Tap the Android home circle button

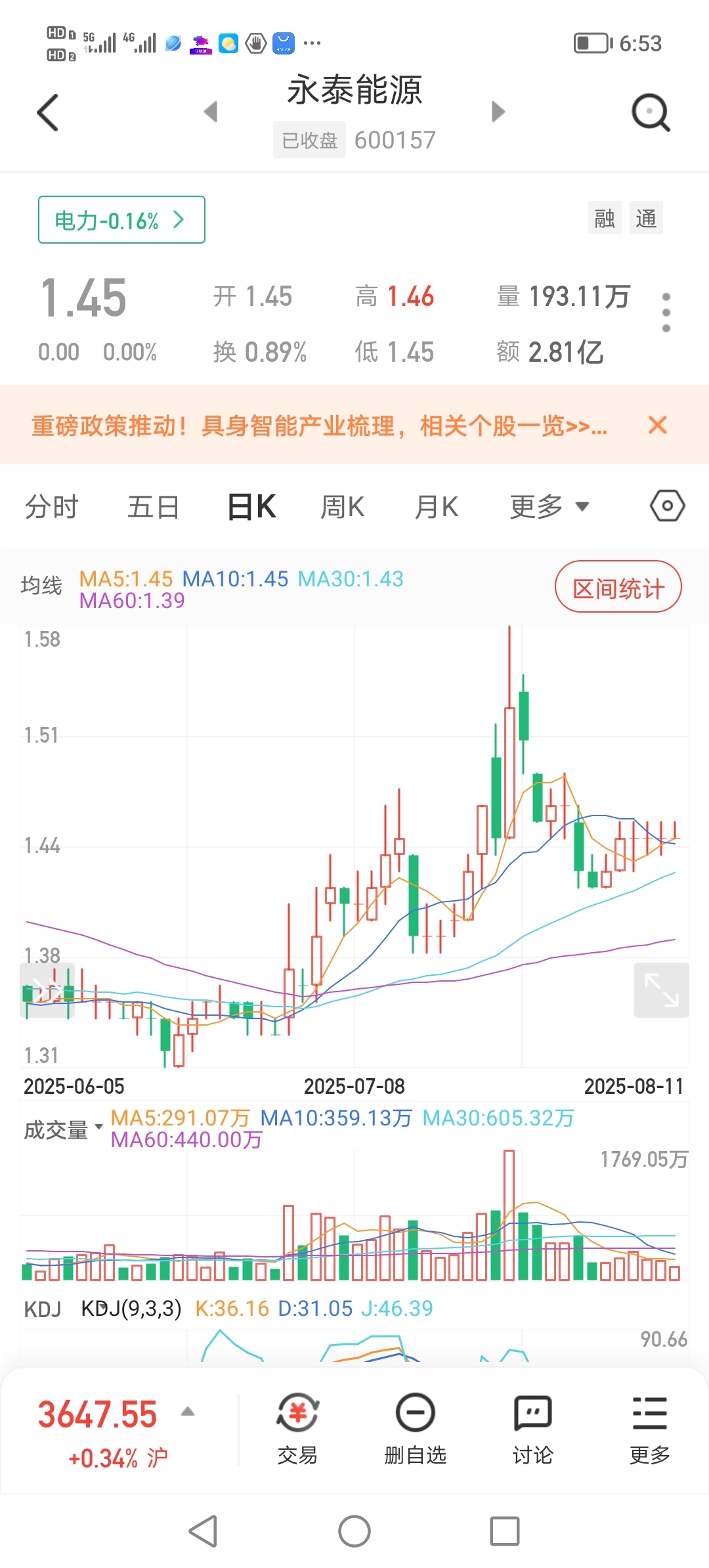354,1531
